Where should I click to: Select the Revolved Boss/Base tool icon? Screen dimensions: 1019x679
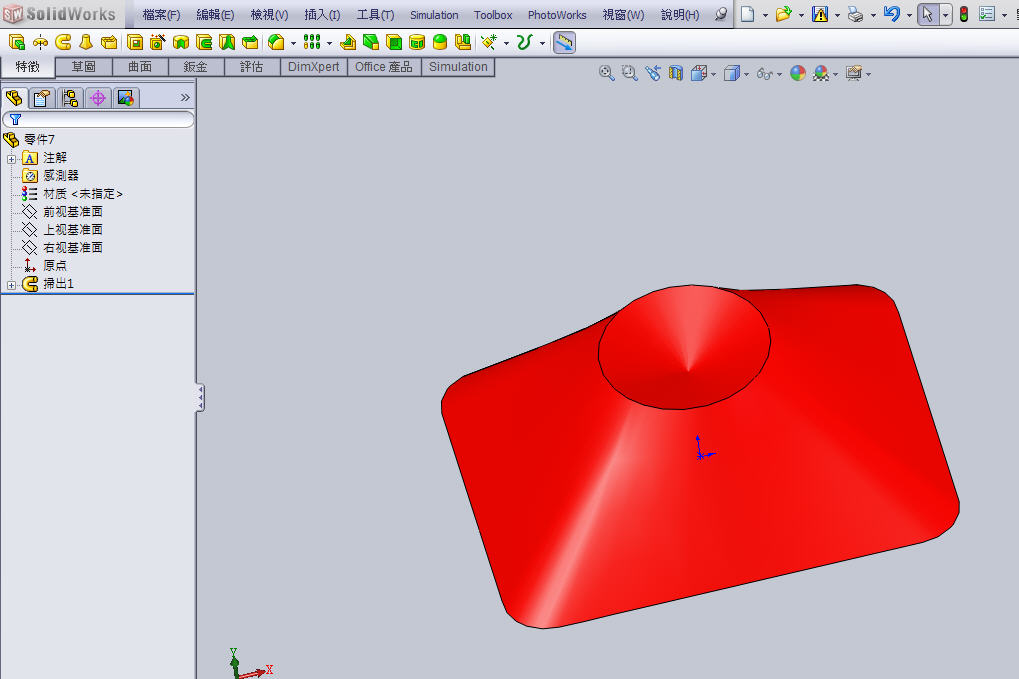(40, 43)
